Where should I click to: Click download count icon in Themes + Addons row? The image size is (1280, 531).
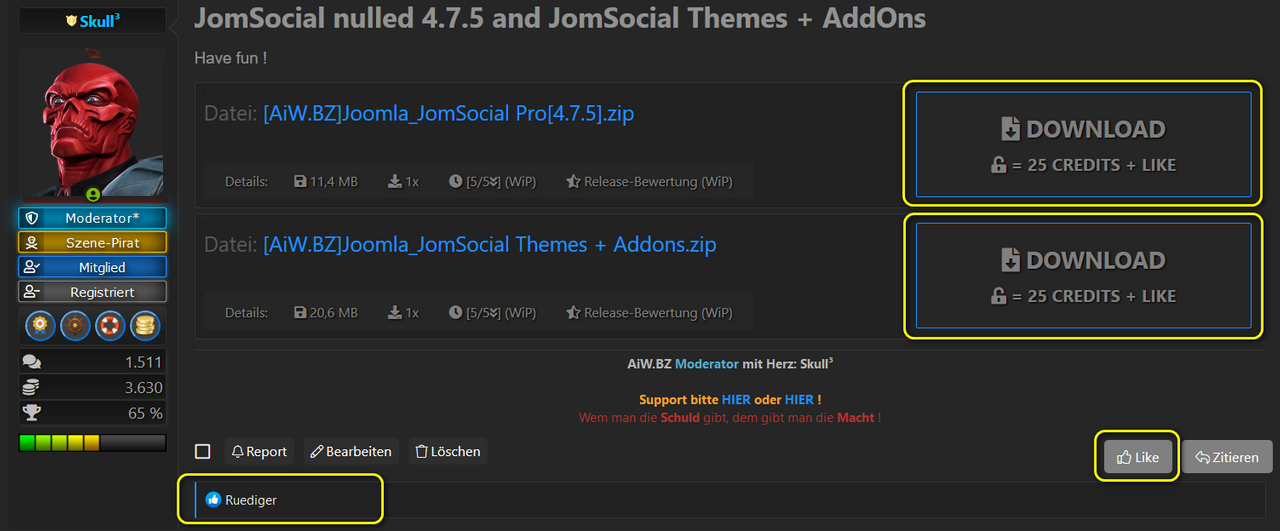click(x=395, y=313)
